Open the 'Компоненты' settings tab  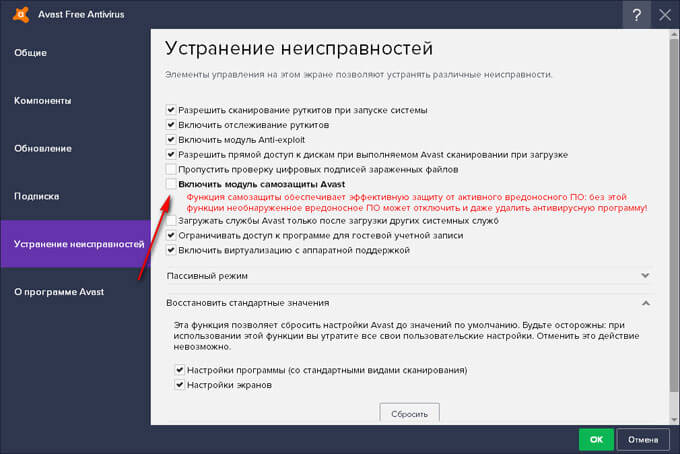tap(75, 101)
